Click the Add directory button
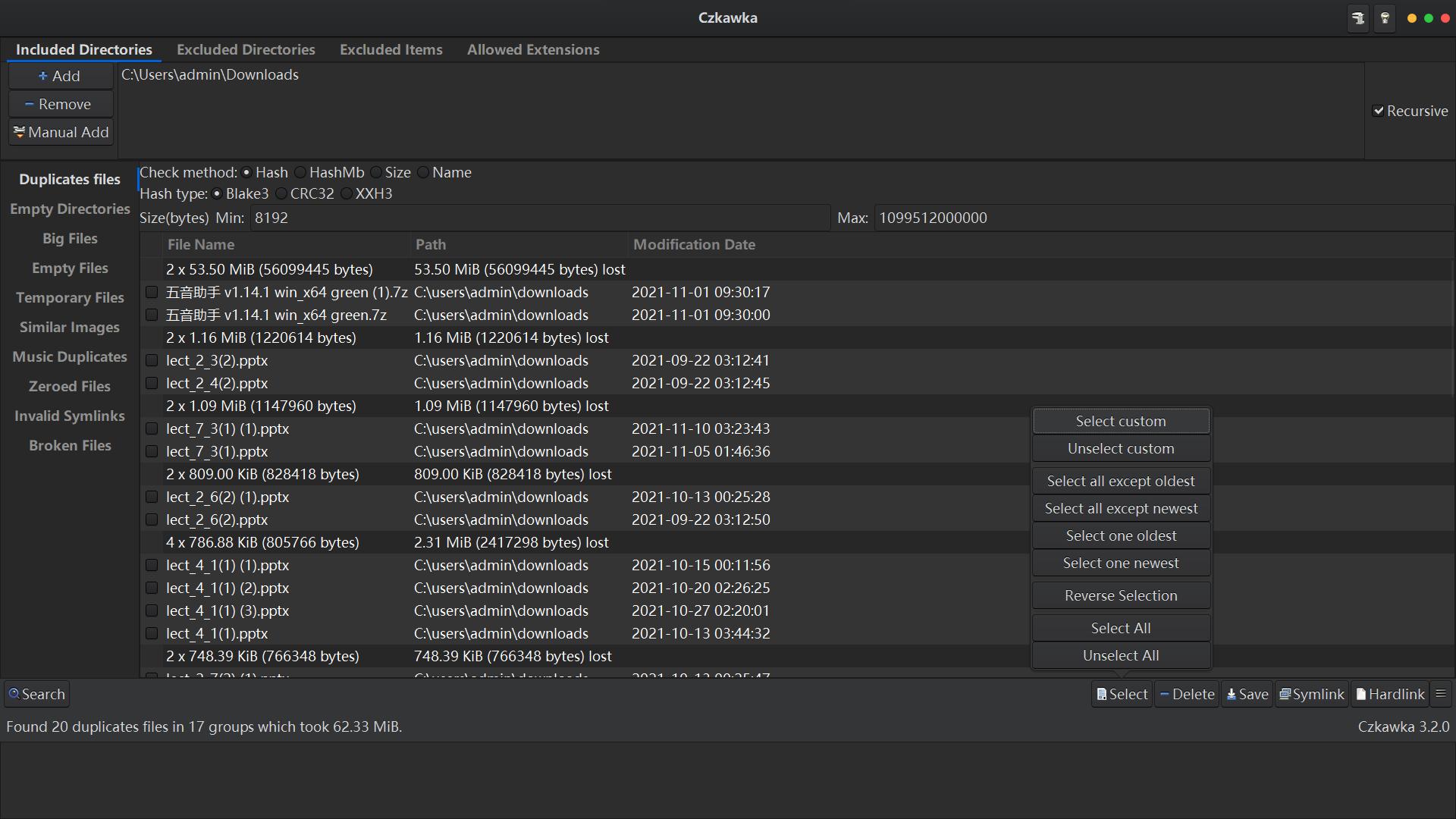 click(61, 76)
